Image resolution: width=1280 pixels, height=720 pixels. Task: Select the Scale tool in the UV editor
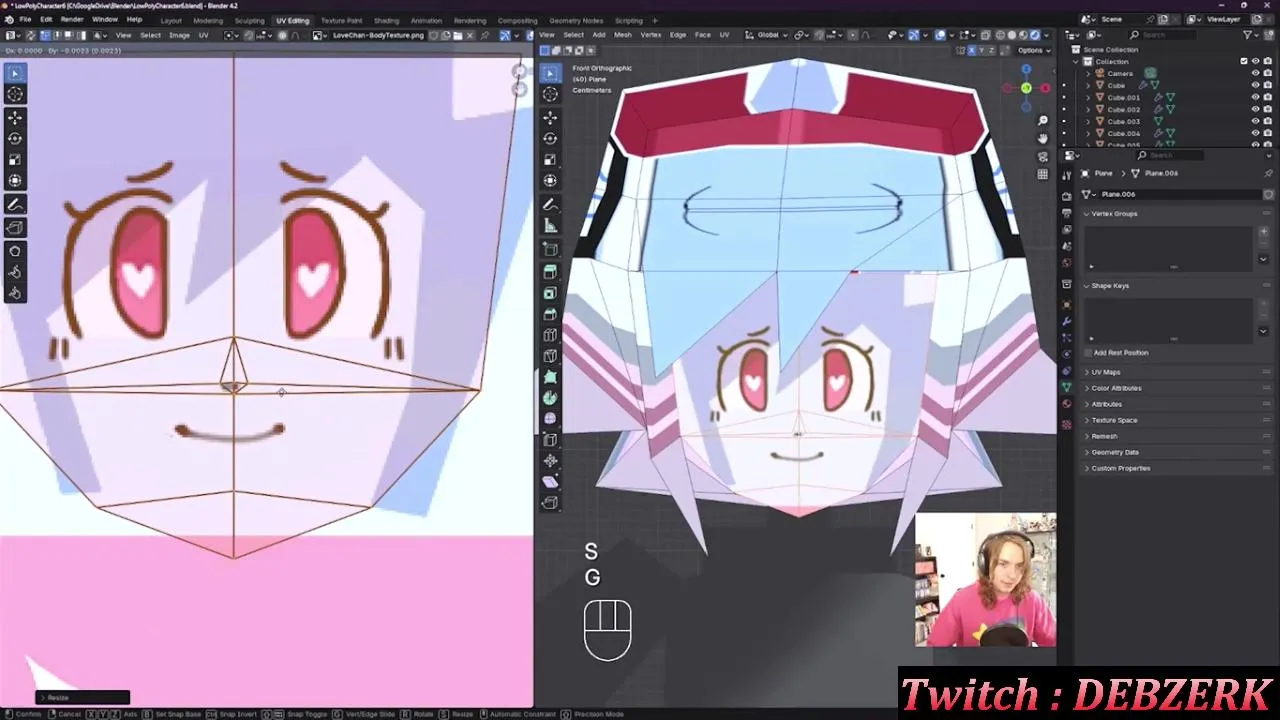coord(15,159)
